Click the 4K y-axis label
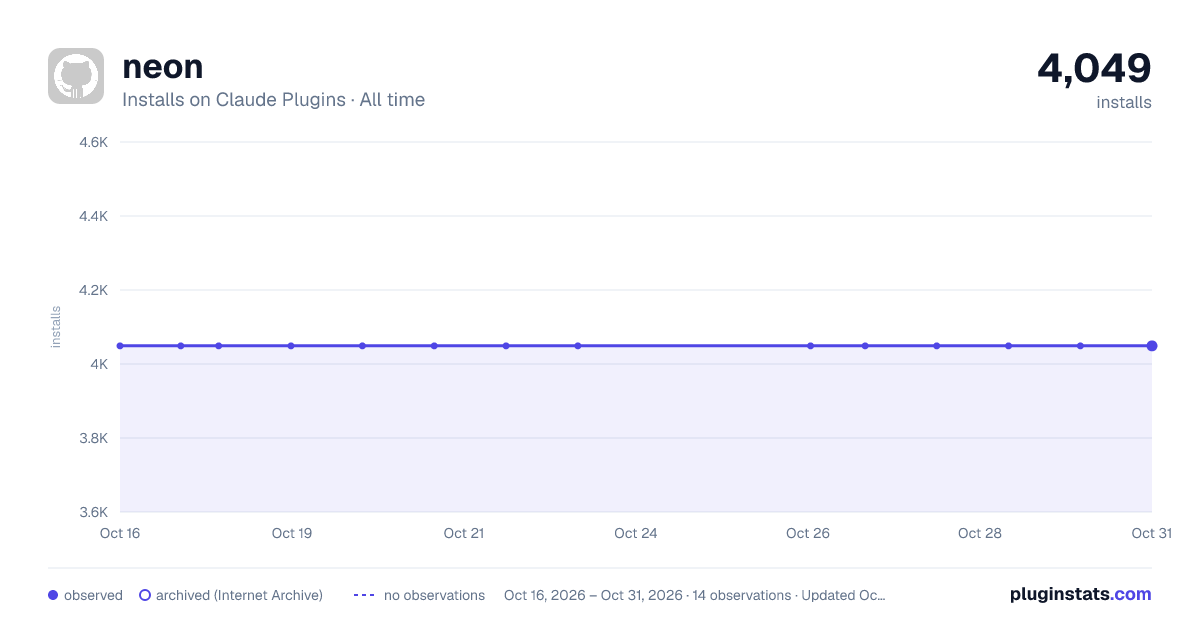This screenshot has height=630, width=1200. (x=99, y=364)
